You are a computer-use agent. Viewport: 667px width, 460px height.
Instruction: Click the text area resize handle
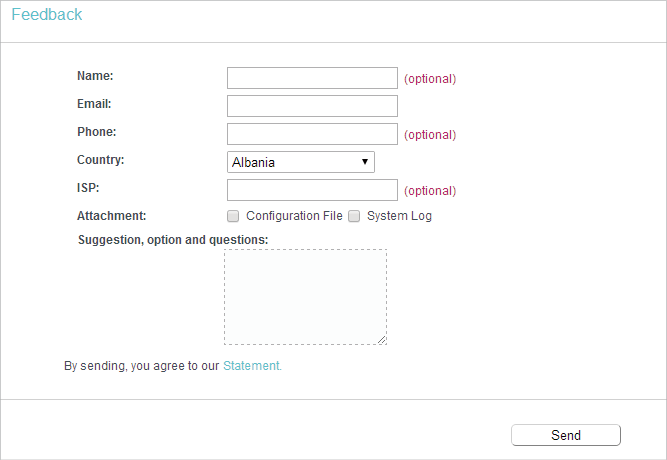[x=382, y=340]
